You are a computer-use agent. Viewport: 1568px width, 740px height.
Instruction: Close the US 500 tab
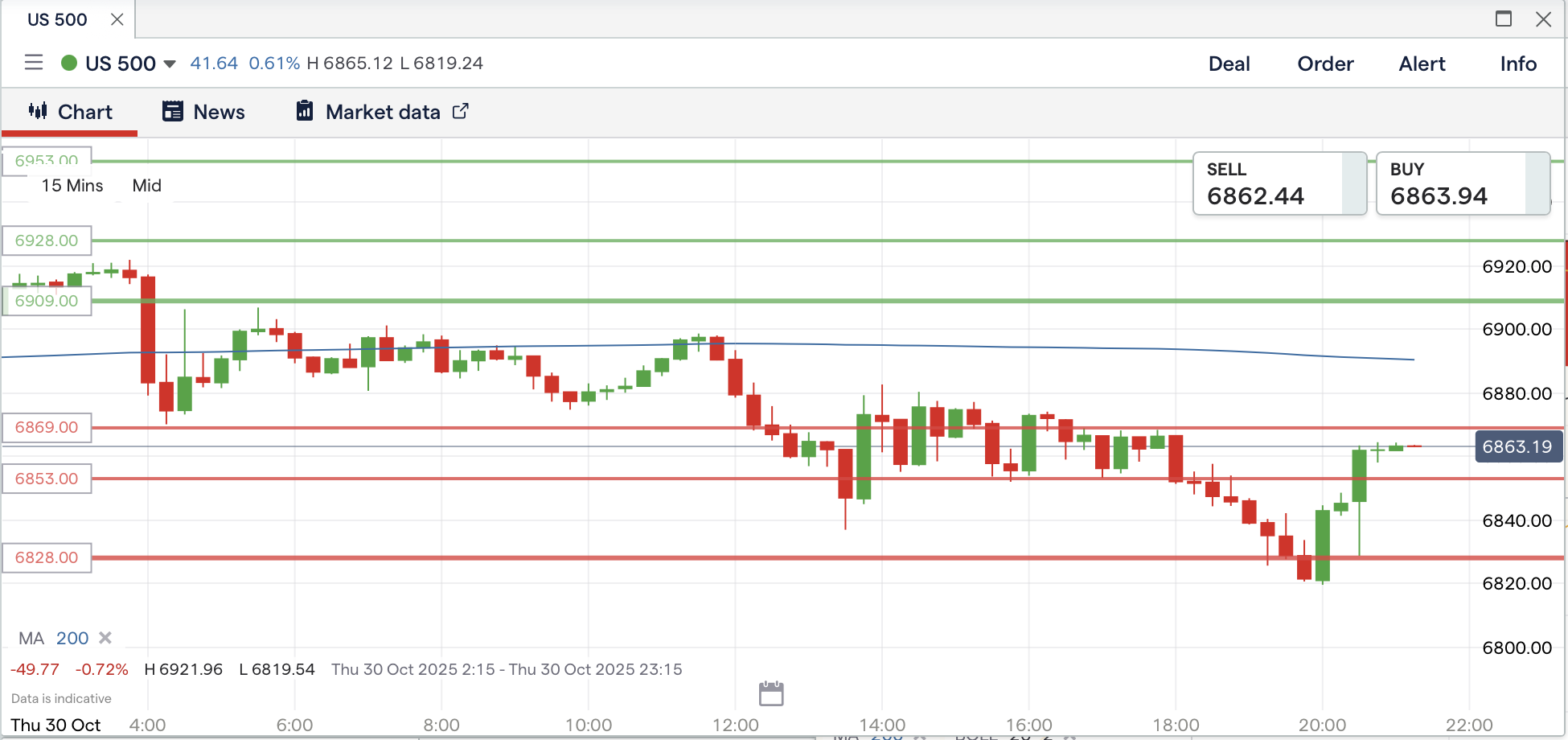click(117, 19)
